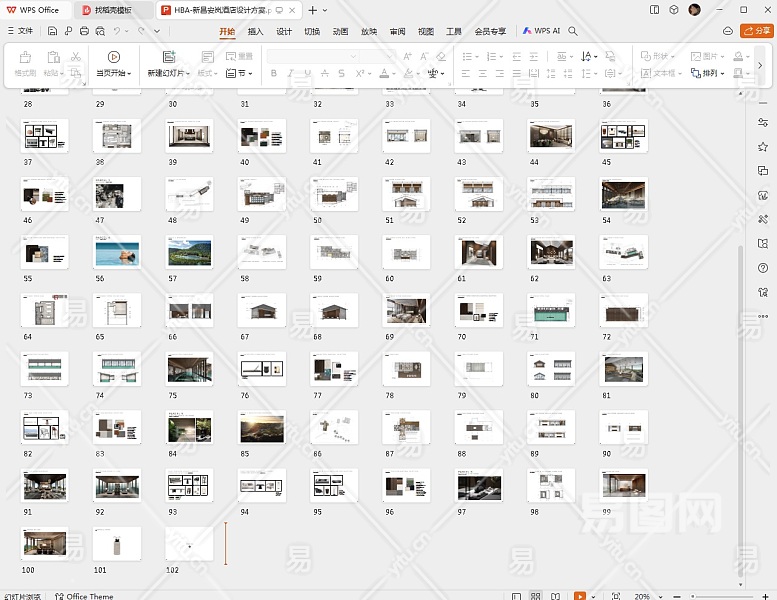
Task: Open the properties sliders sidebar icon
Action: (x=763, y=122)
